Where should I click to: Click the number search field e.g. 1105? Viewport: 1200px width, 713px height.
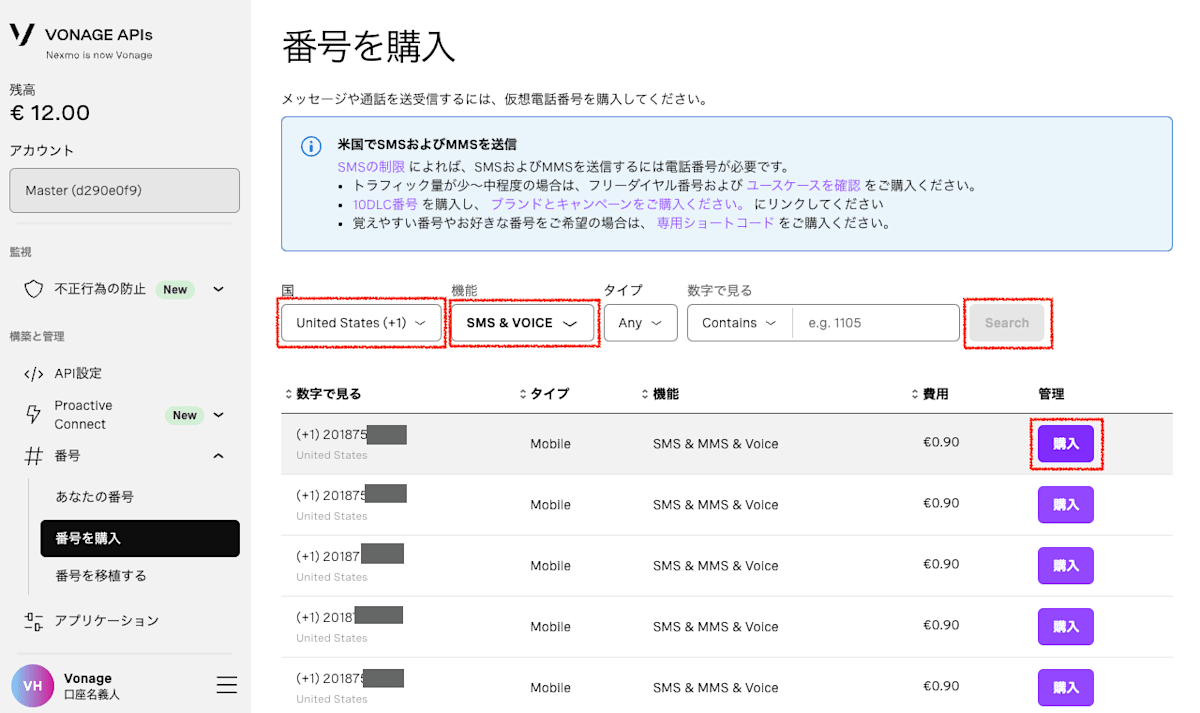[x=876, y=323]
